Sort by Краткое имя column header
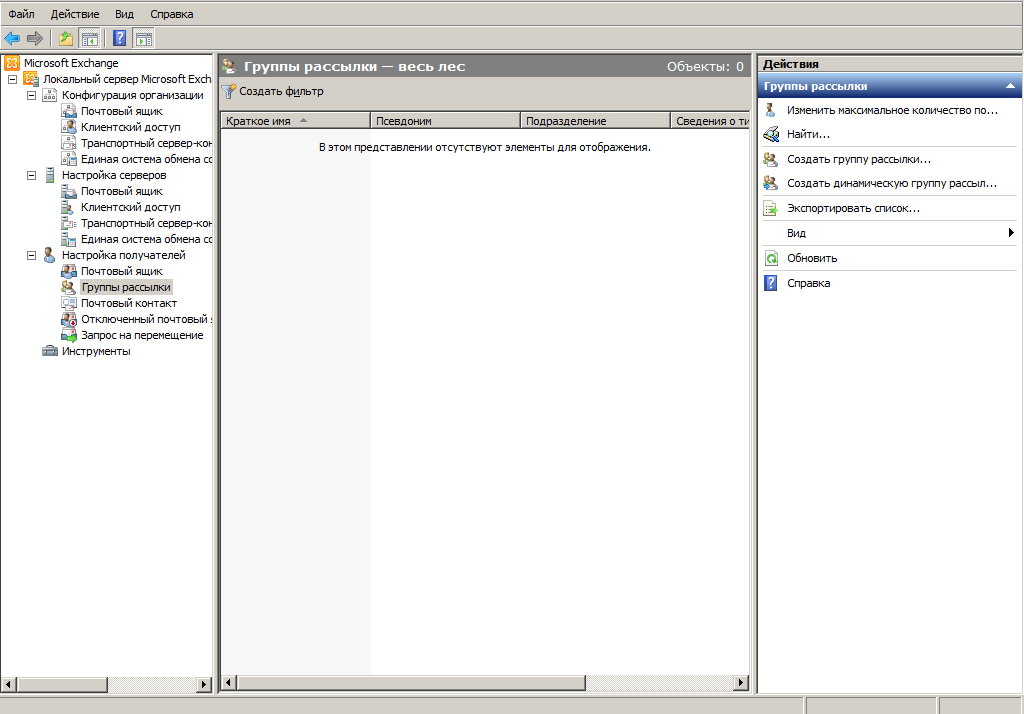The width and height of the screenshot is (1024, 714). [296, 121]
